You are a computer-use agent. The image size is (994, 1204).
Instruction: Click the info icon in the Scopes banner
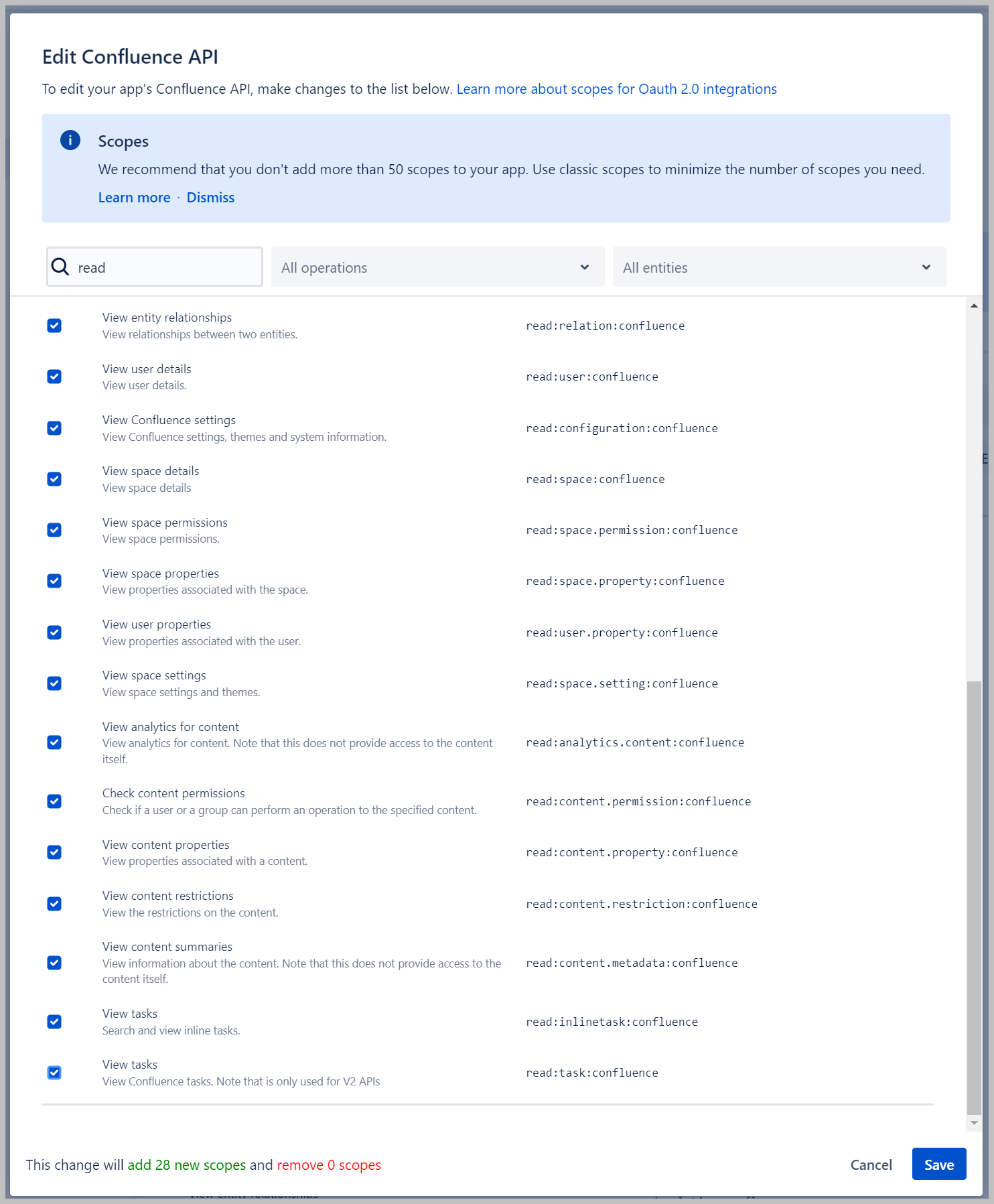click(x=70, y=140)
